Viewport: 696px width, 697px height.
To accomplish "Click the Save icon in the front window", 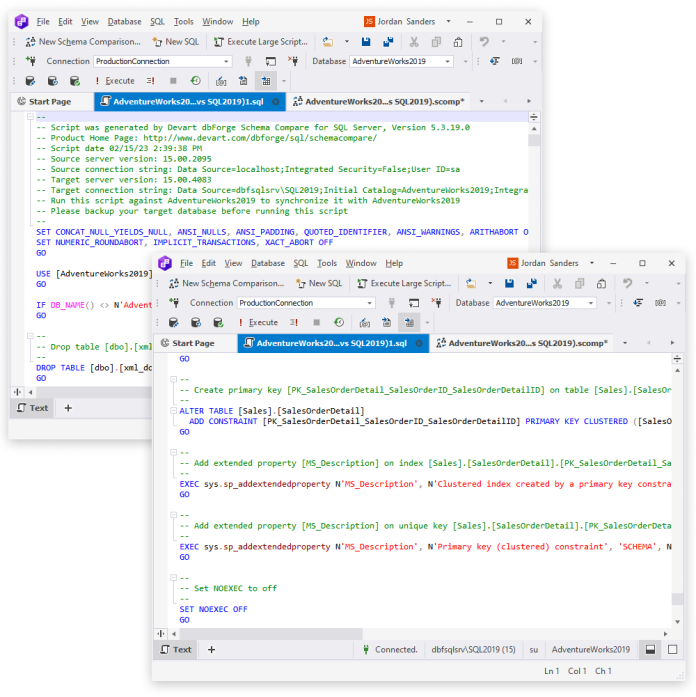I will click(x=508, y=284).
